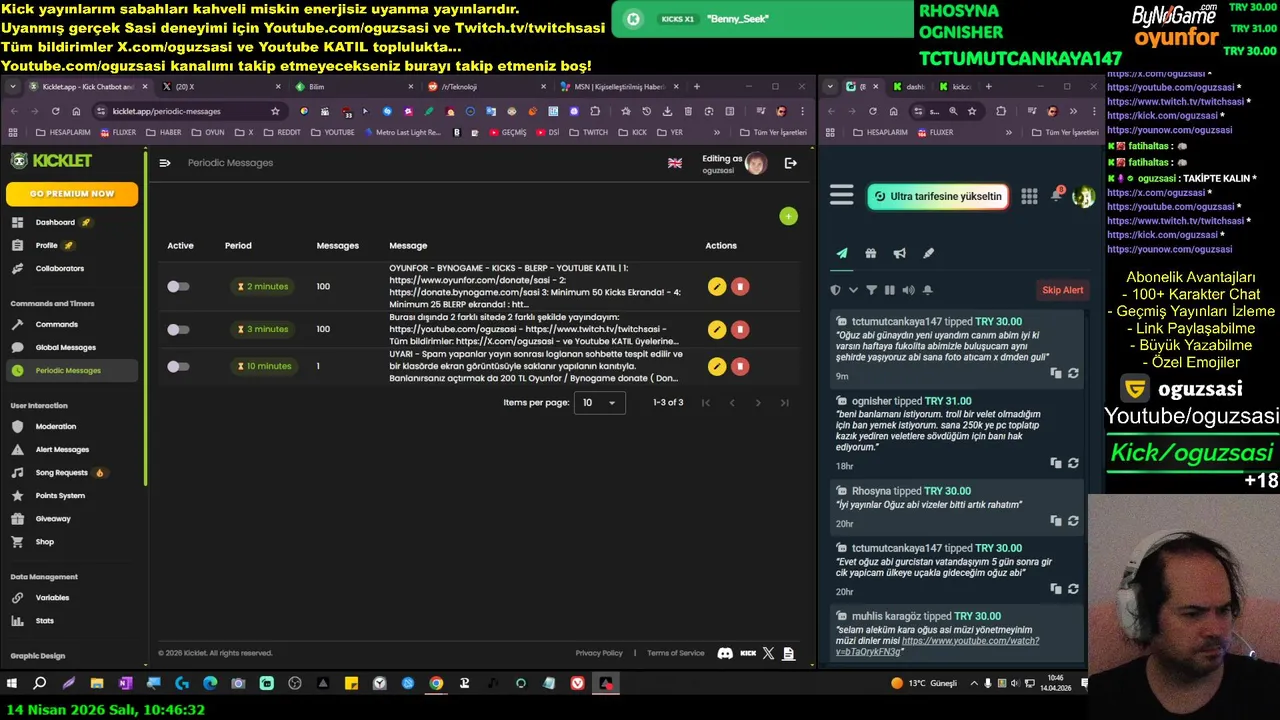Open Giveaway in the sidebar
Viewport: 1280px width, 720px height.
tap(53, 518)
